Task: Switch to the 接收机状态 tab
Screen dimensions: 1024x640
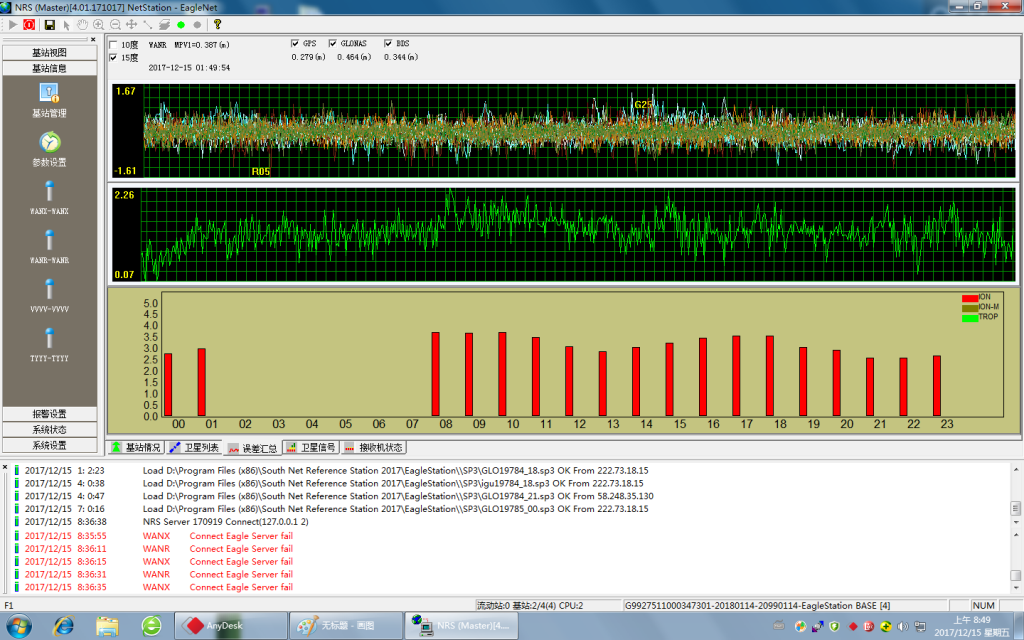Action: [374, 448]
